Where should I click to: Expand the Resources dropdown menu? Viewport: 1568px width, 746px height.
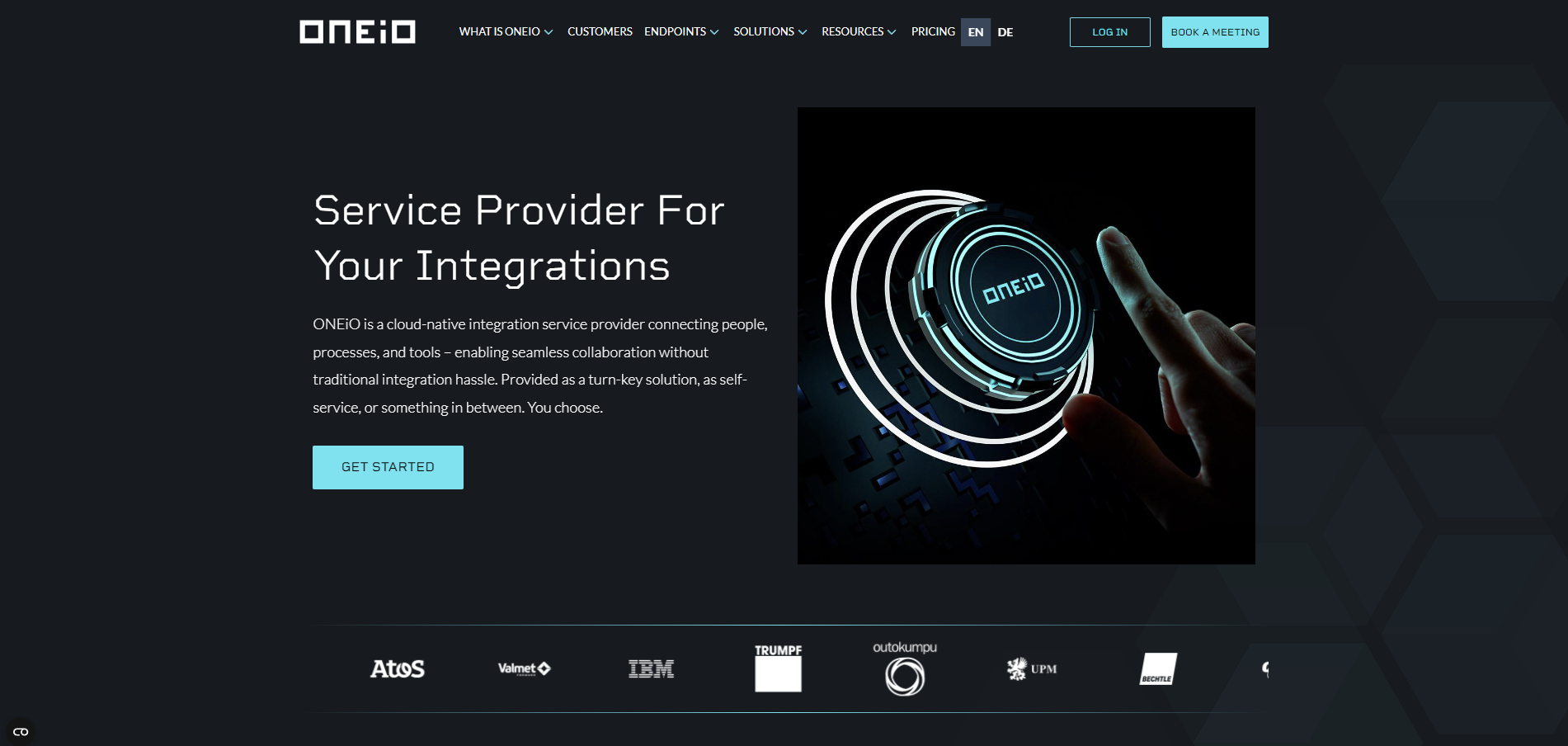coord(859,31)
